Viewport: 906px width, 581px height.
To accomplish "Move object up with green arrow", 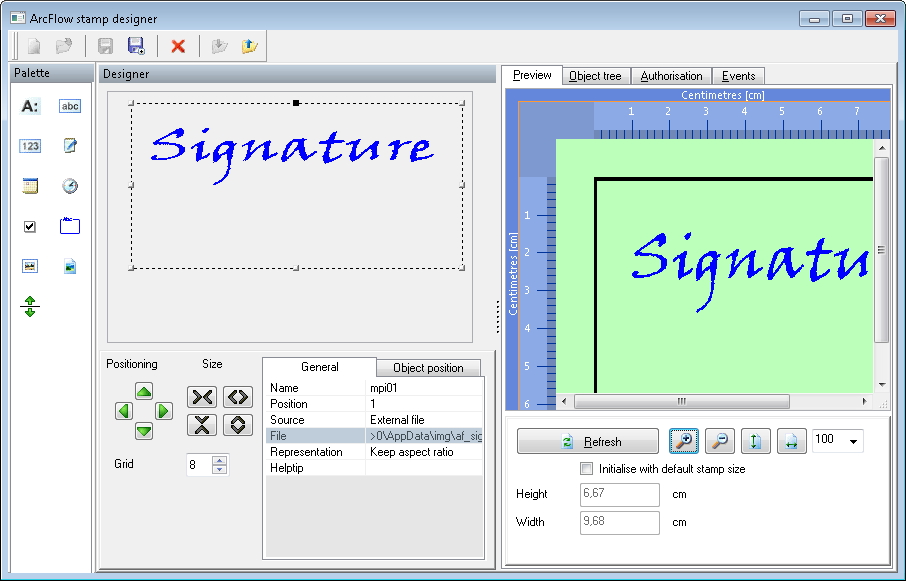I will tap(144, 392).
